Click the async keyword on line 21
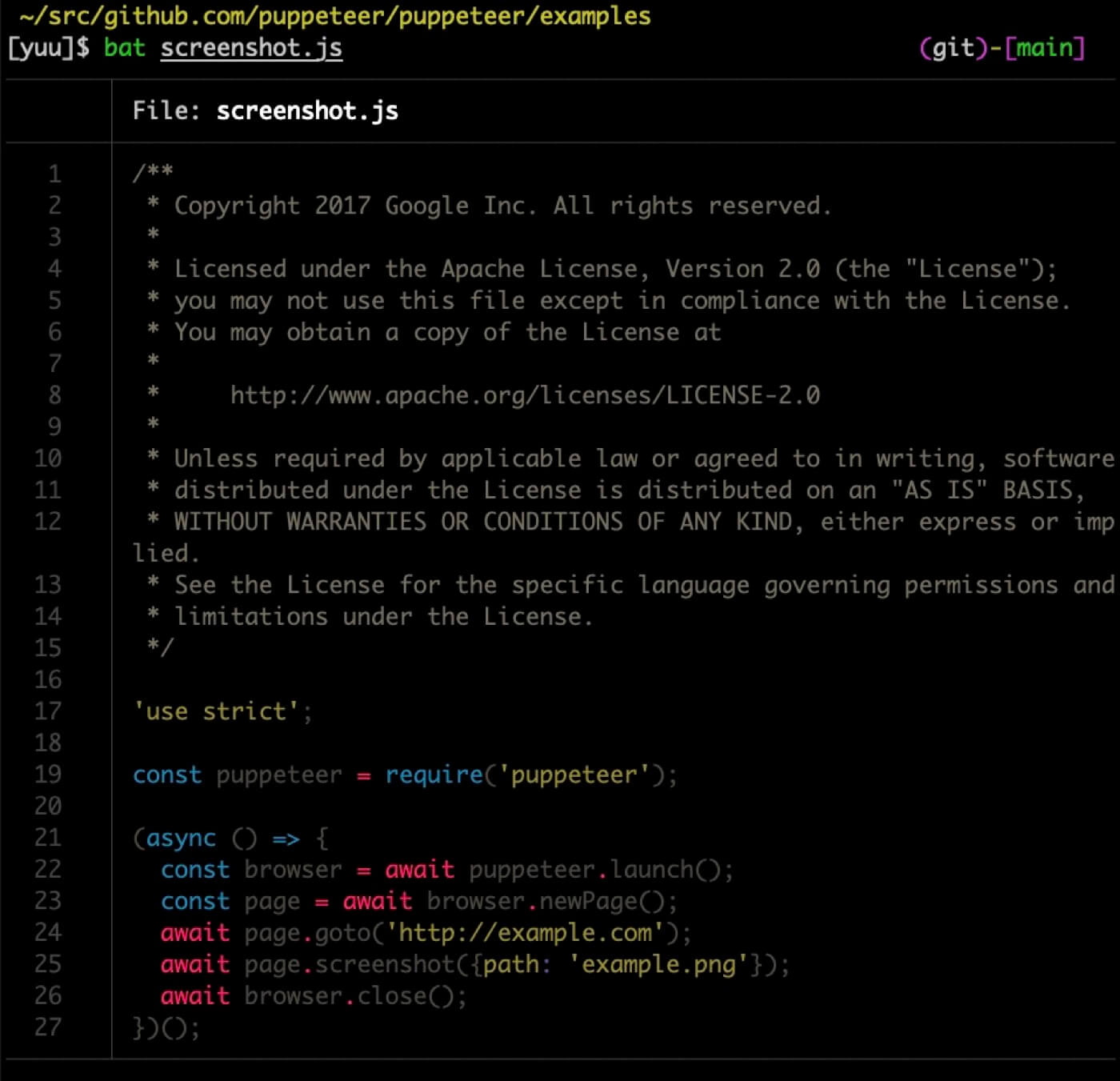1120x1081 pixels. pos(181,839)
